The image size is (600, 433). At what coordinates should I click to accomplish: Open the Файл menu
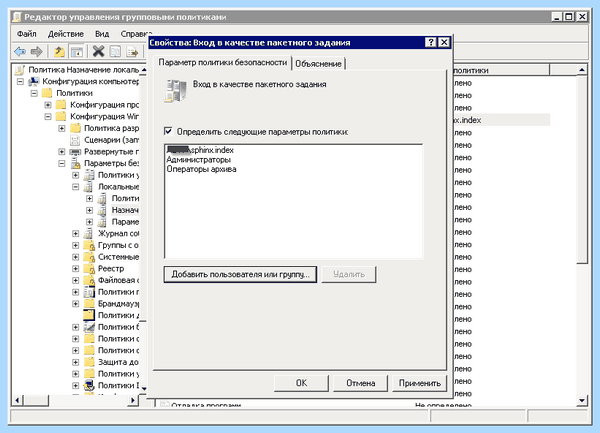pos(26,34)
